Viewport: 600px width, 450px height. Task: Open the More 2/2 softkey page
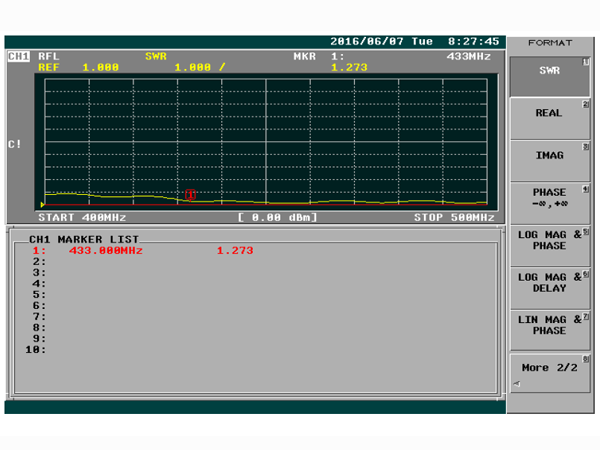pyautogui.click(x=549, y=373)
